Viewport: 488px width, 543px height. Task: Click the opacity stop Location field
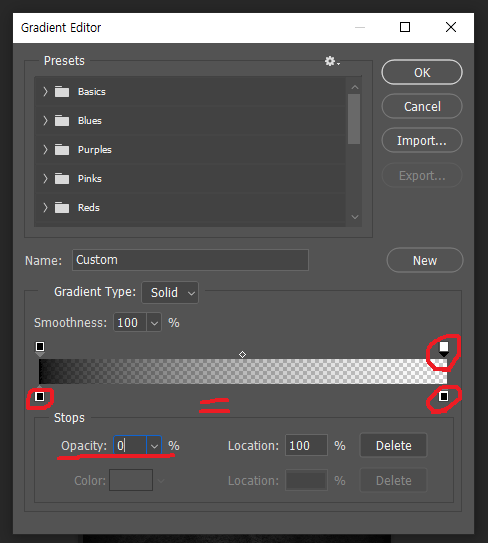tap(306, 445)
